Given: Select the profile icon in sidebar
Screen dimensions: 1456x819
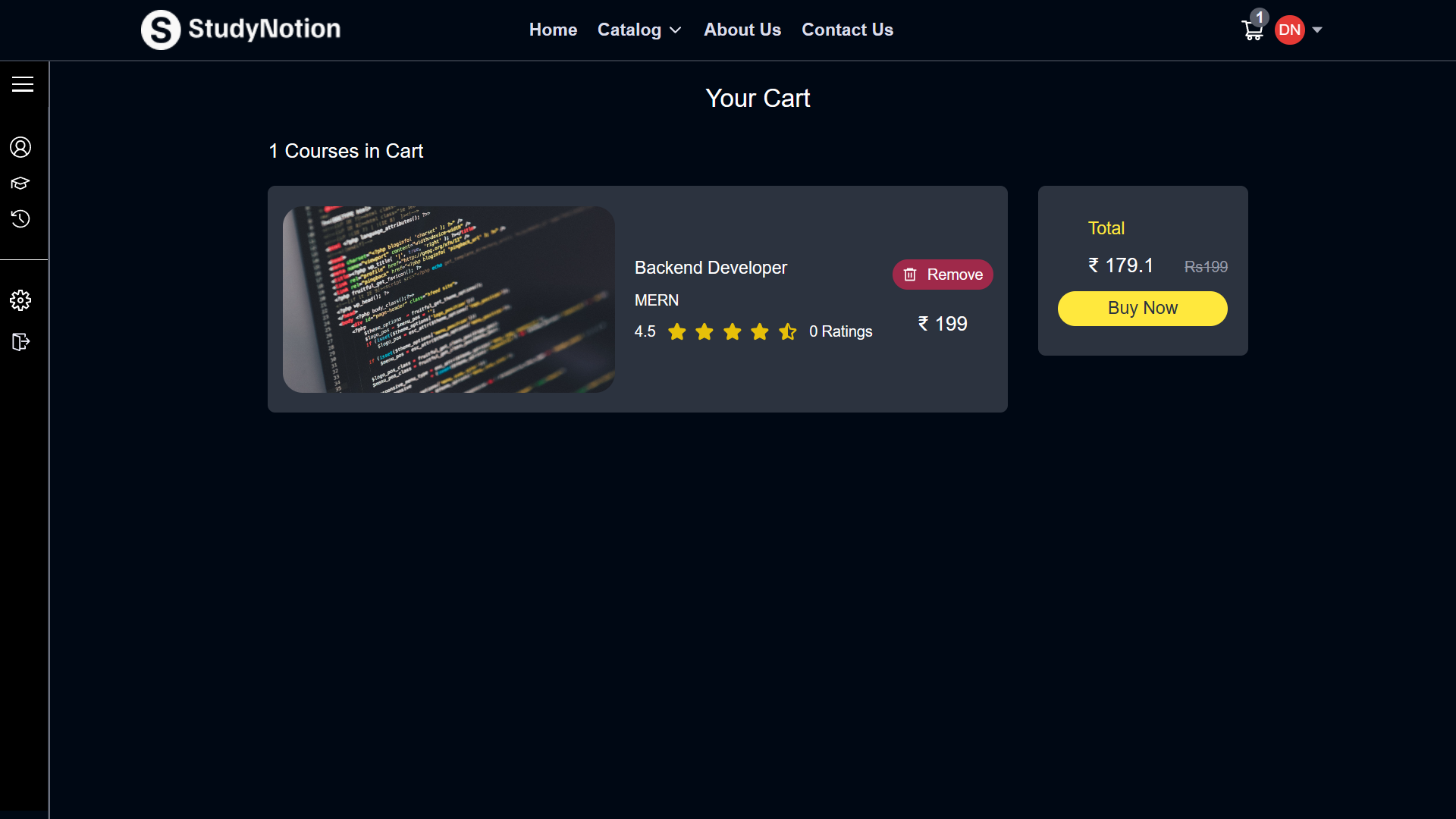Looking at the screenshot, I should coord(20,147).
